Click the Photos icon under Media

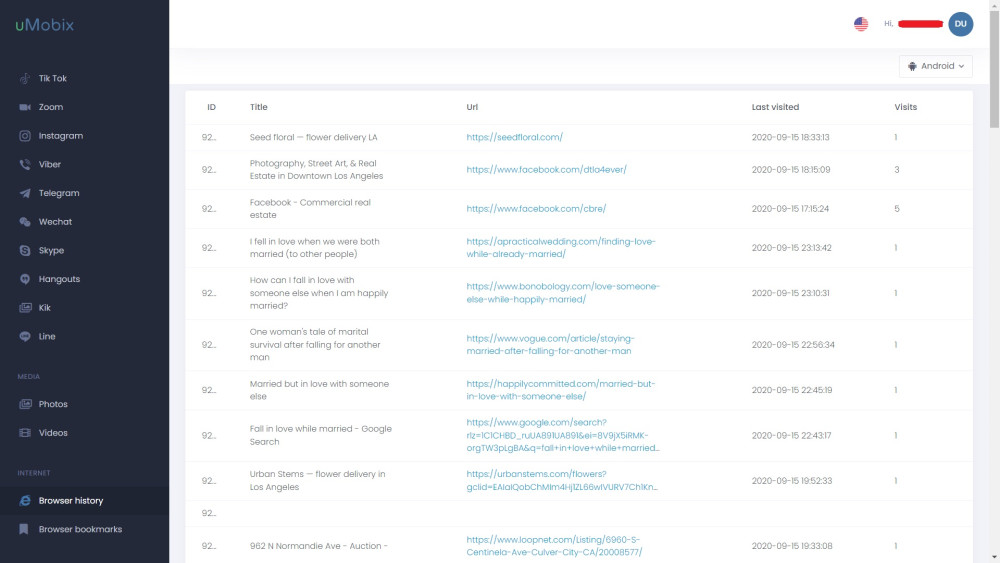(25, 404)
